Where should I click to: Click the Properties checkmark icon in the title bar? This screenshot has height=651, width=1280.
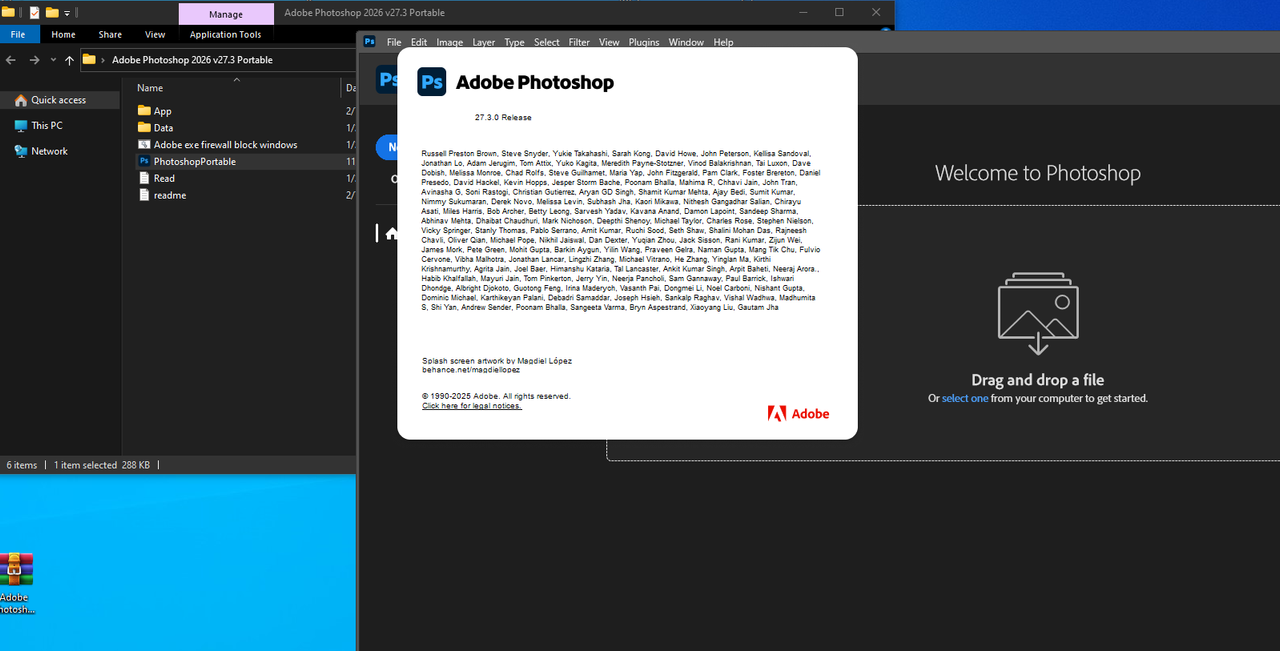coord(35,13)
